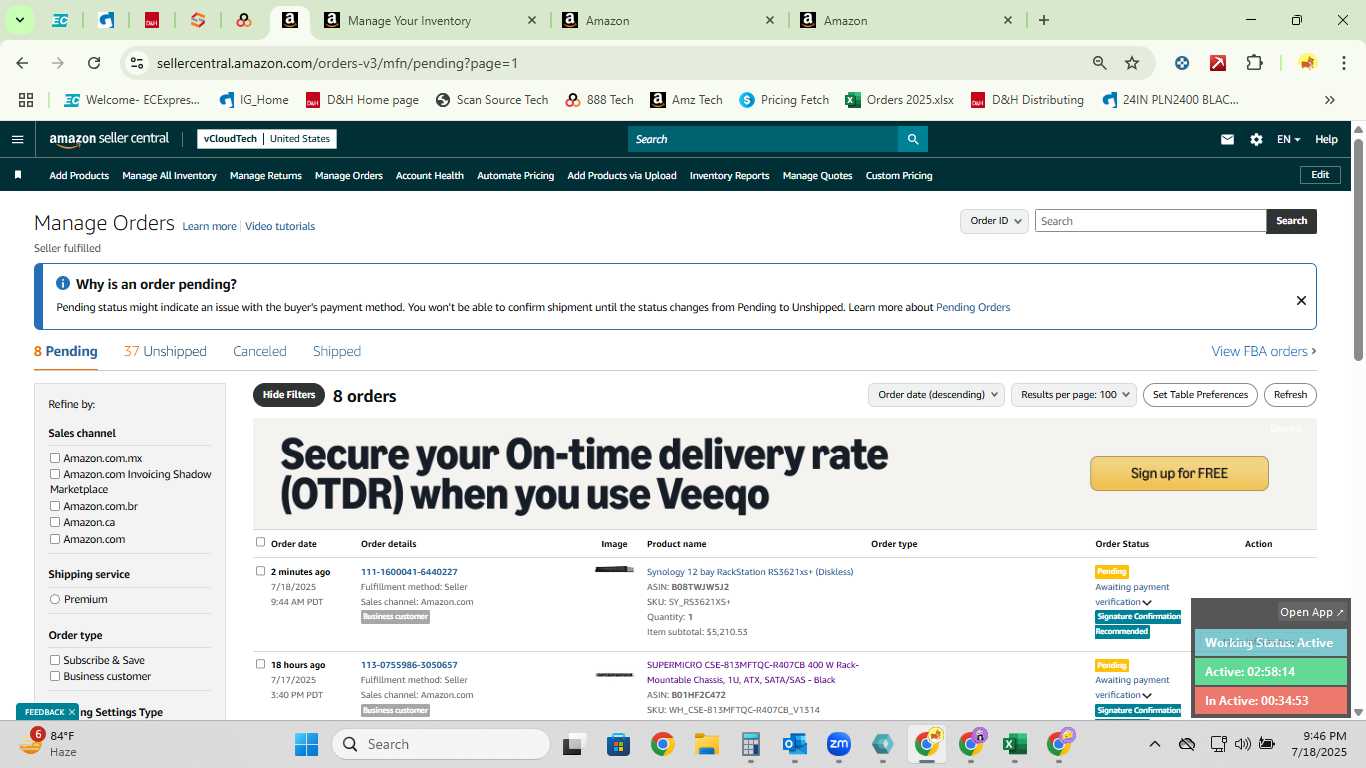
Task: Switch to the 37 Unshipped tab
Action: pos(165,351)
